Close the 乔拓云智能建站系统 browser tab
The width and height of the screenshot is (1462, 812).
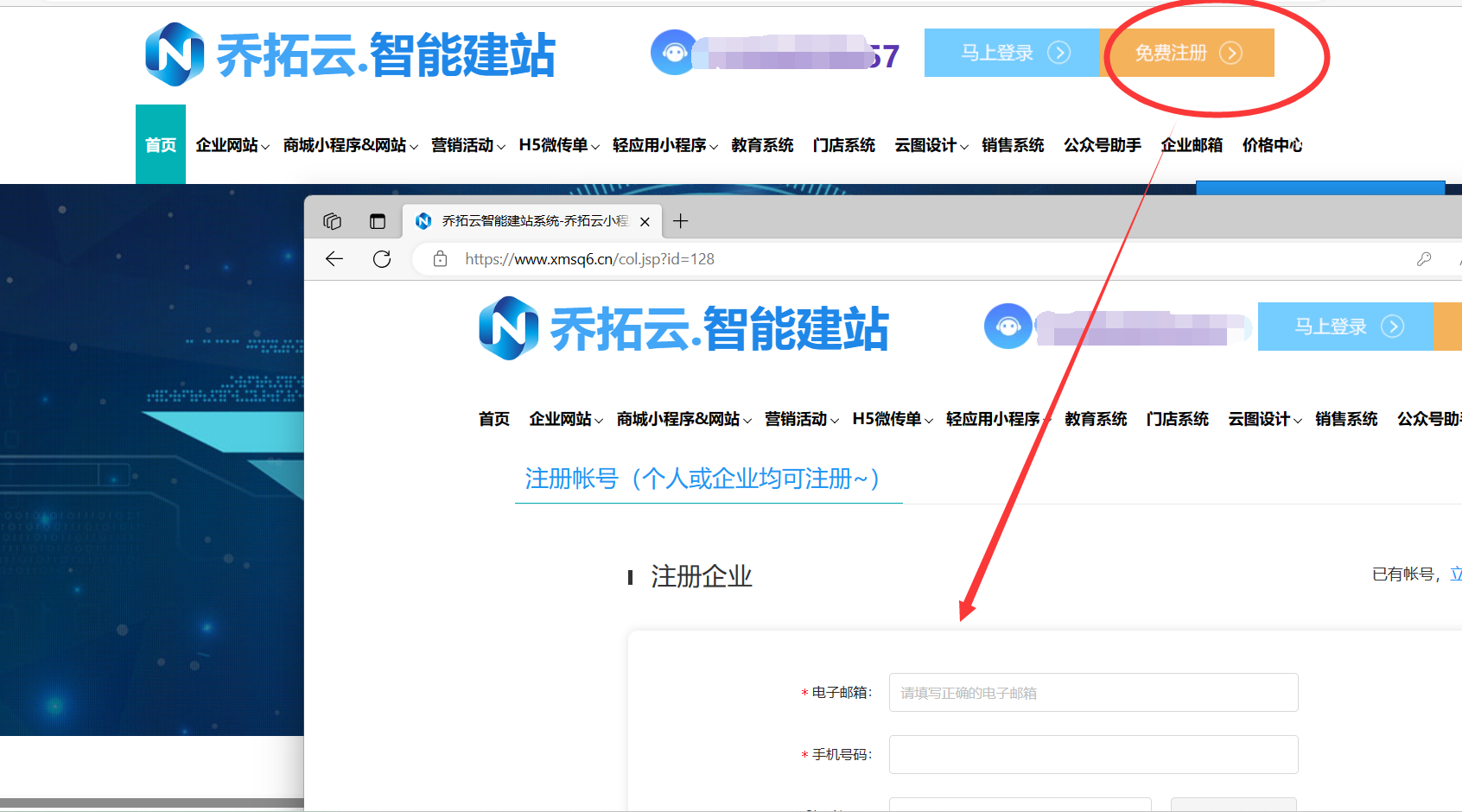(x=645, y=222)
